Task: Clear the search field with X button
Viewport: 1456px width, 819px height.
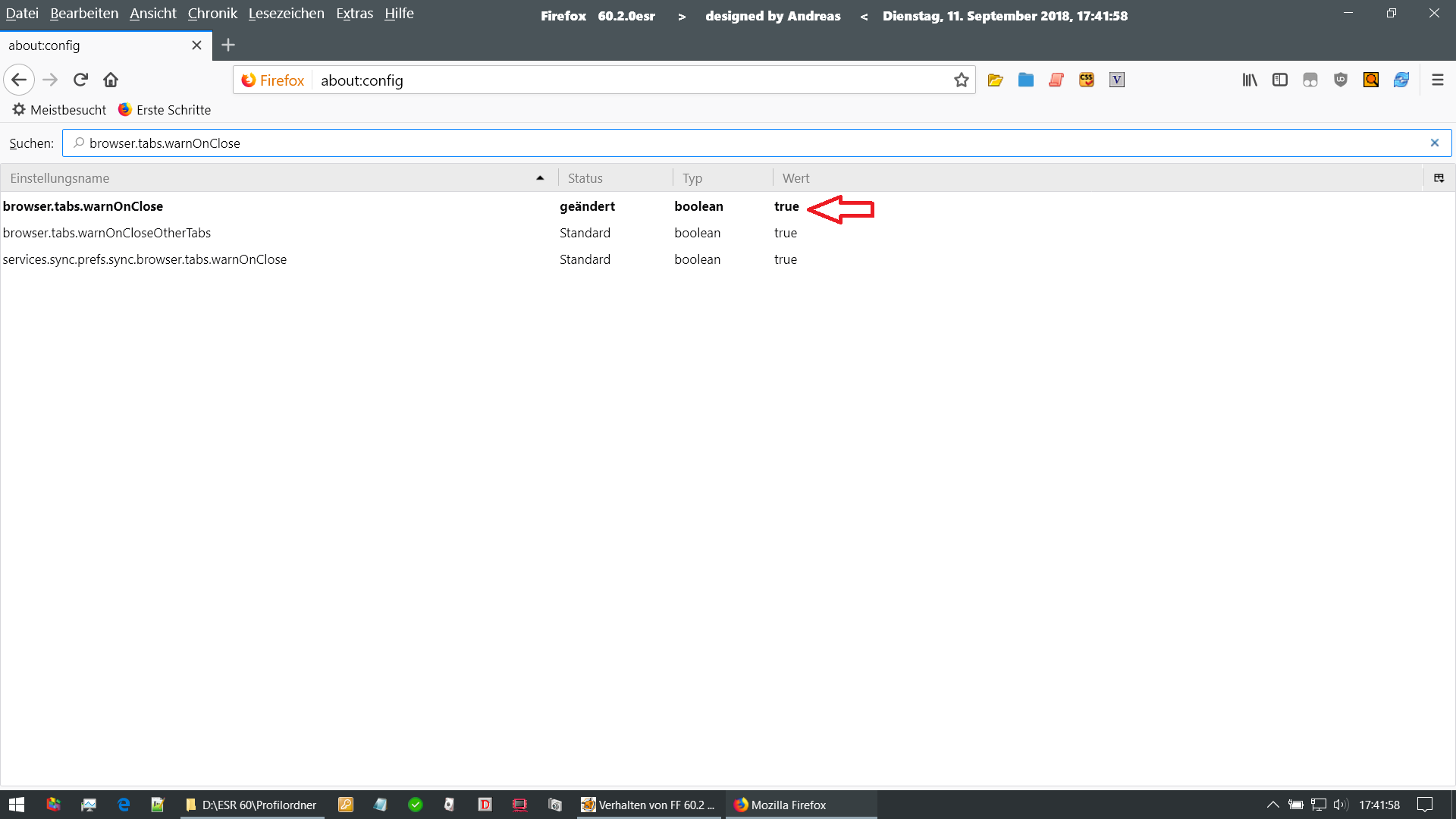Action: (1434, 143)
